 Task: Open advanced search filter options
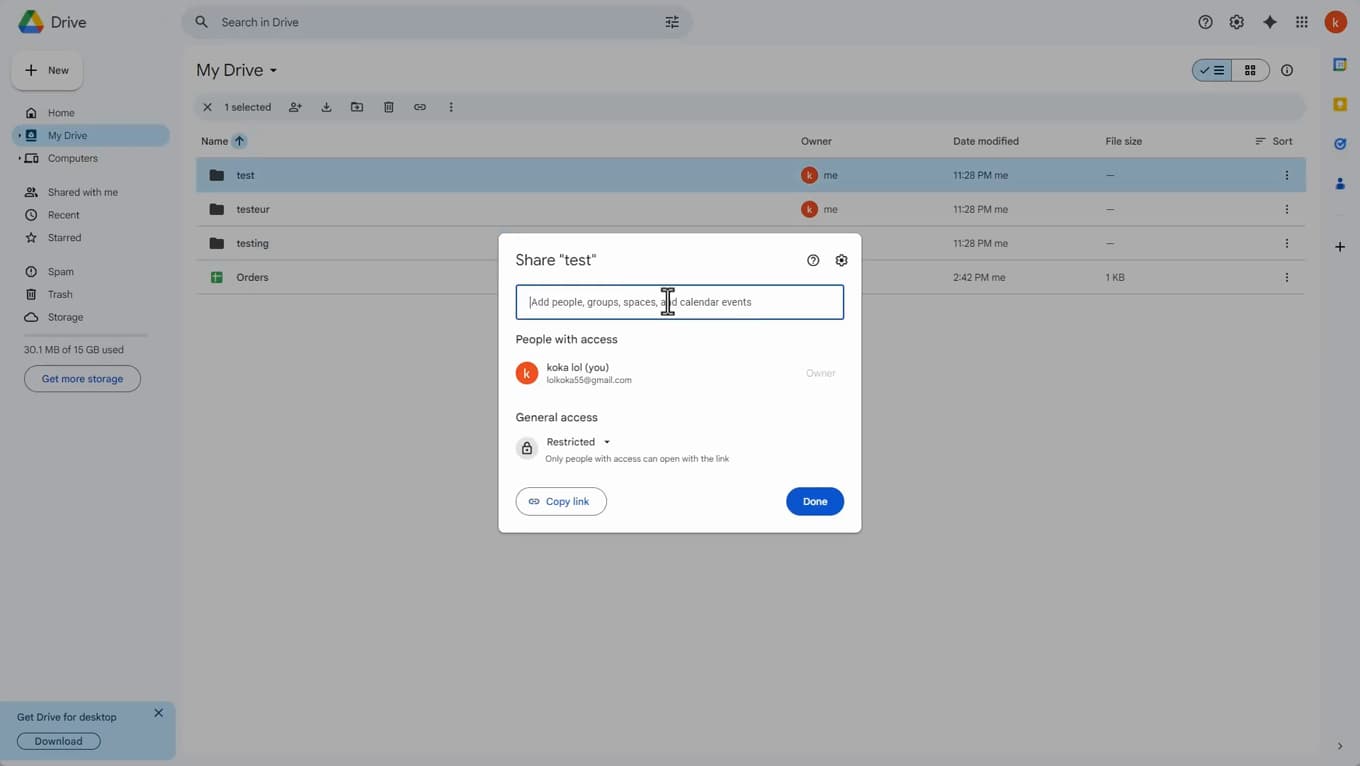[672, 22]
